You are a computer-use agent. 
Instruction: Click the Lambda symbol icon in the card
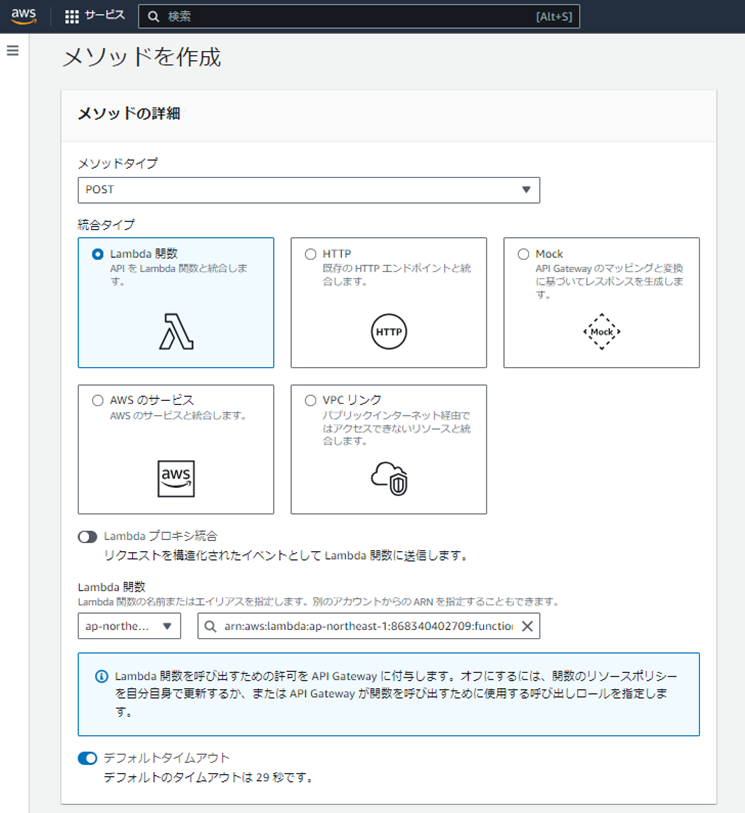point(176,331)
